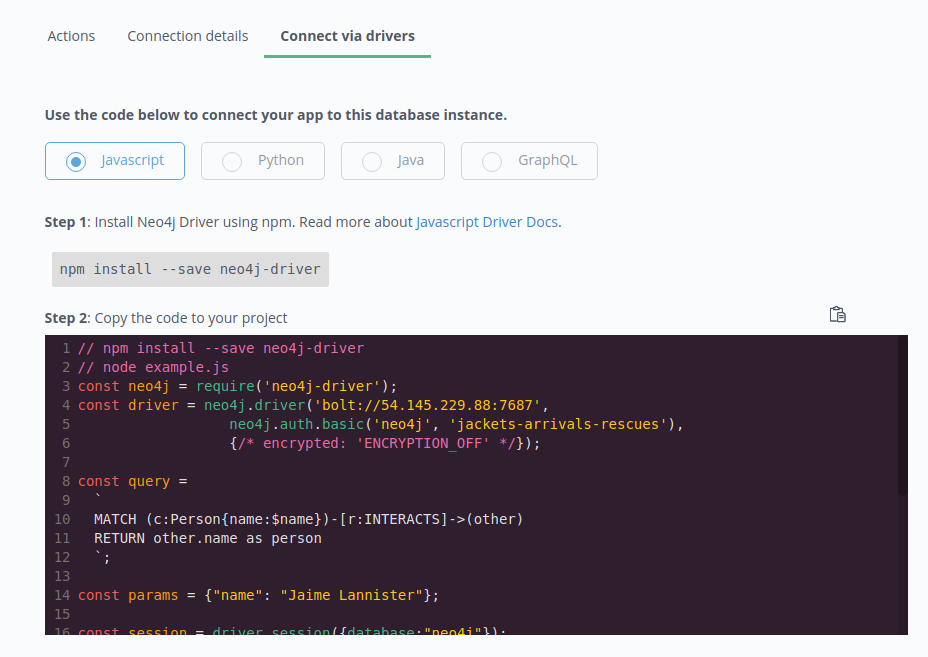Click the MATCH query line in code
The image size is (928, 657).
308,519
